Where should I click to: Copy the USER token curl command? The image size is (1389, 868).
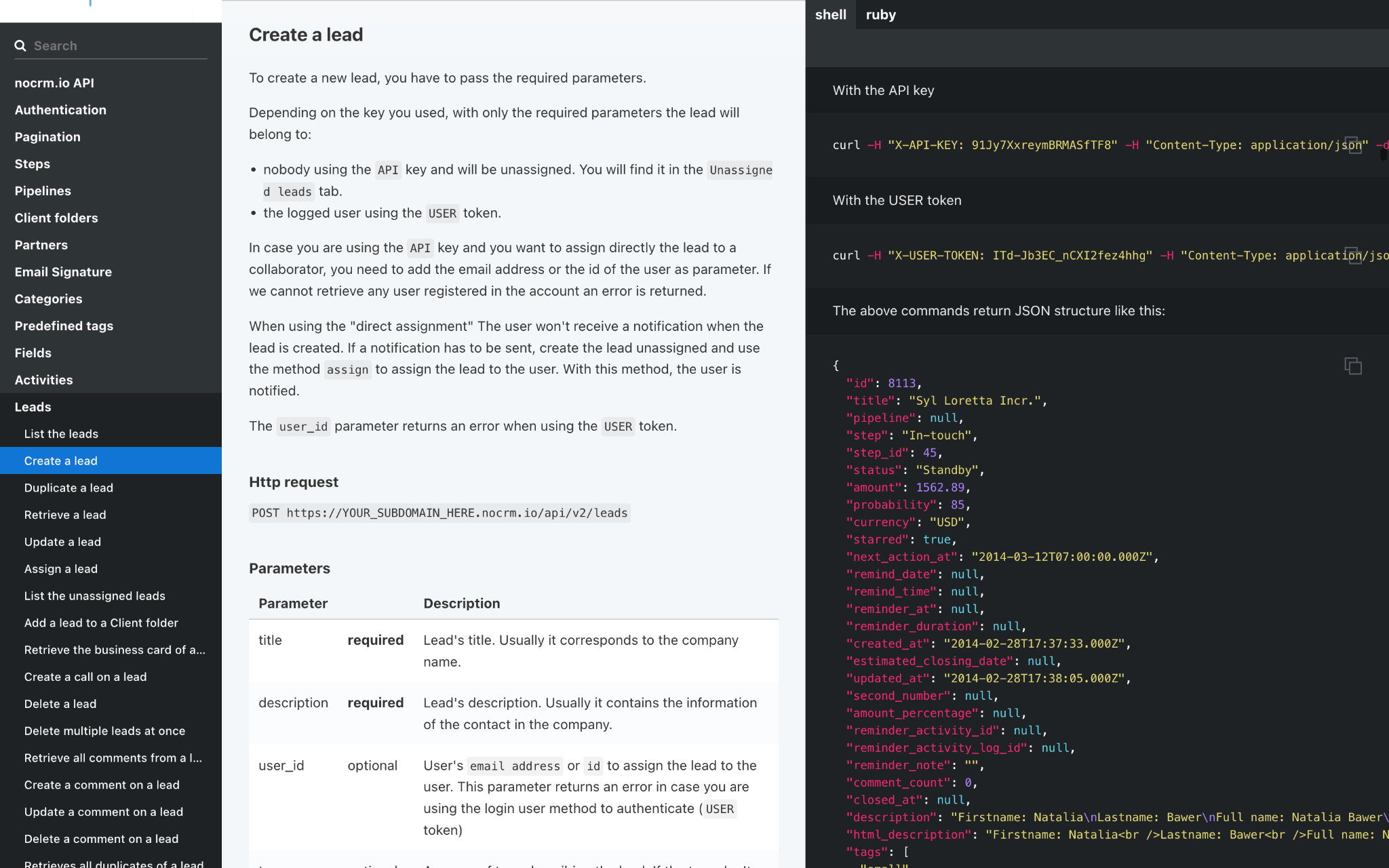tap(1354, 256)
